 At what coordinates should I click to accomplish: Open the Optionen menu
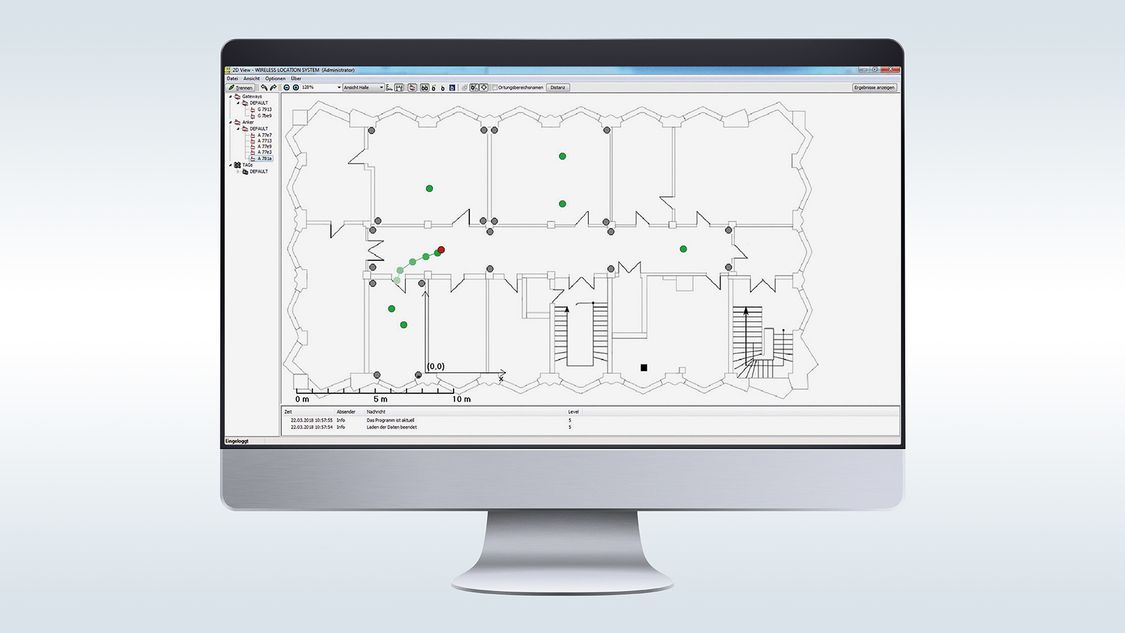coord(276,78)
